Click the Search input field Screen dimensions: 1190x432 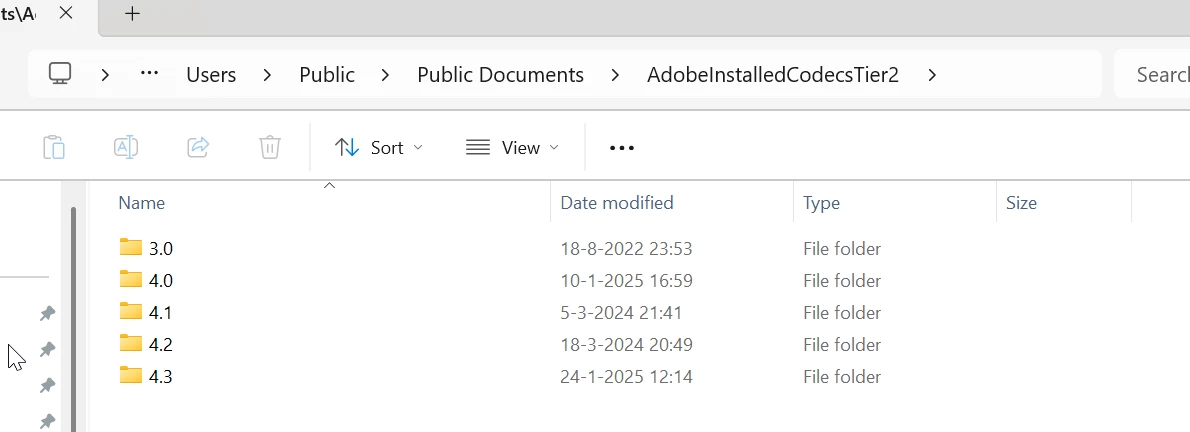1162,75
